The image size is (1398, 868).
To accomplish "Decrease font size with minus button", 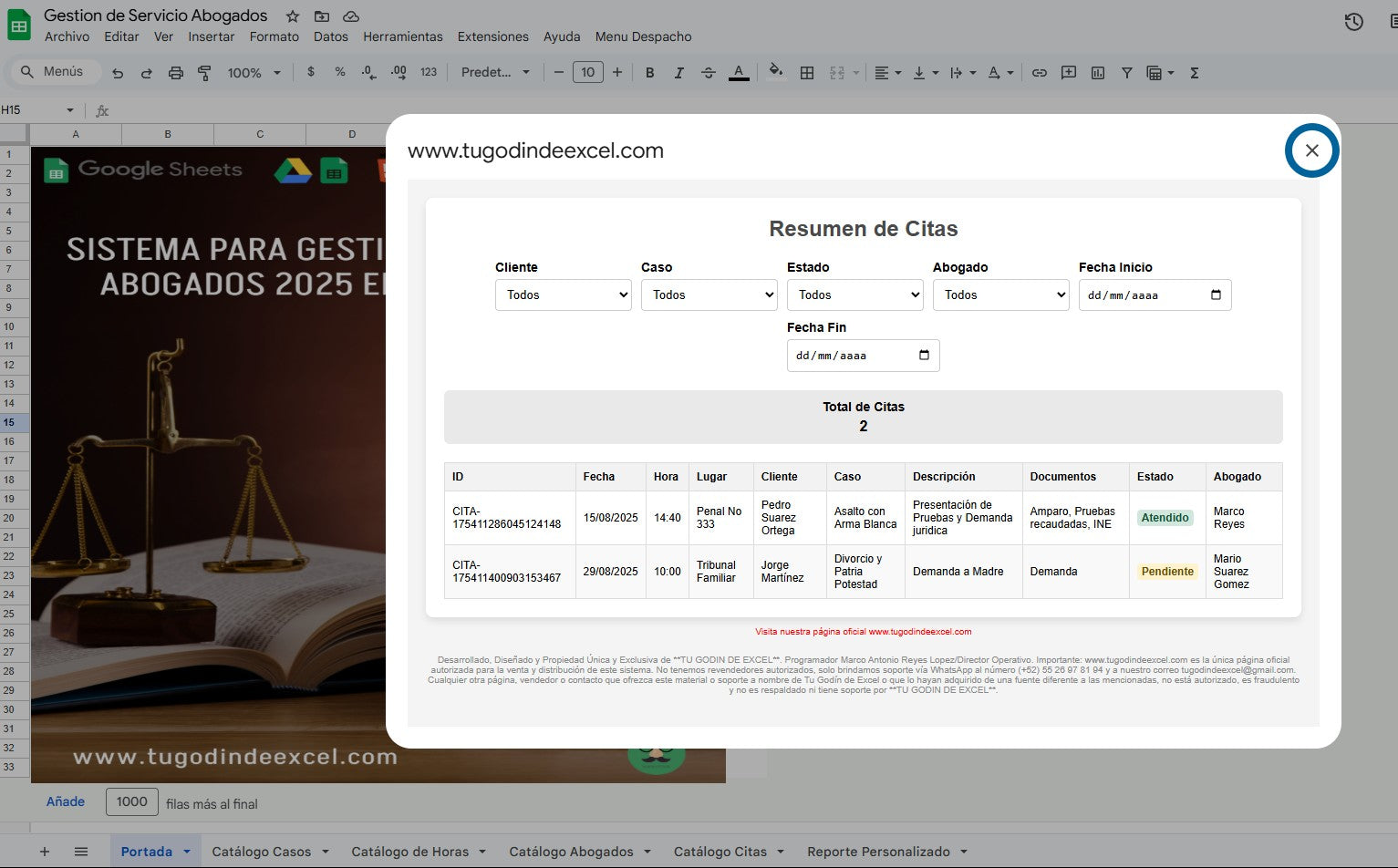I will pos(559,72).
